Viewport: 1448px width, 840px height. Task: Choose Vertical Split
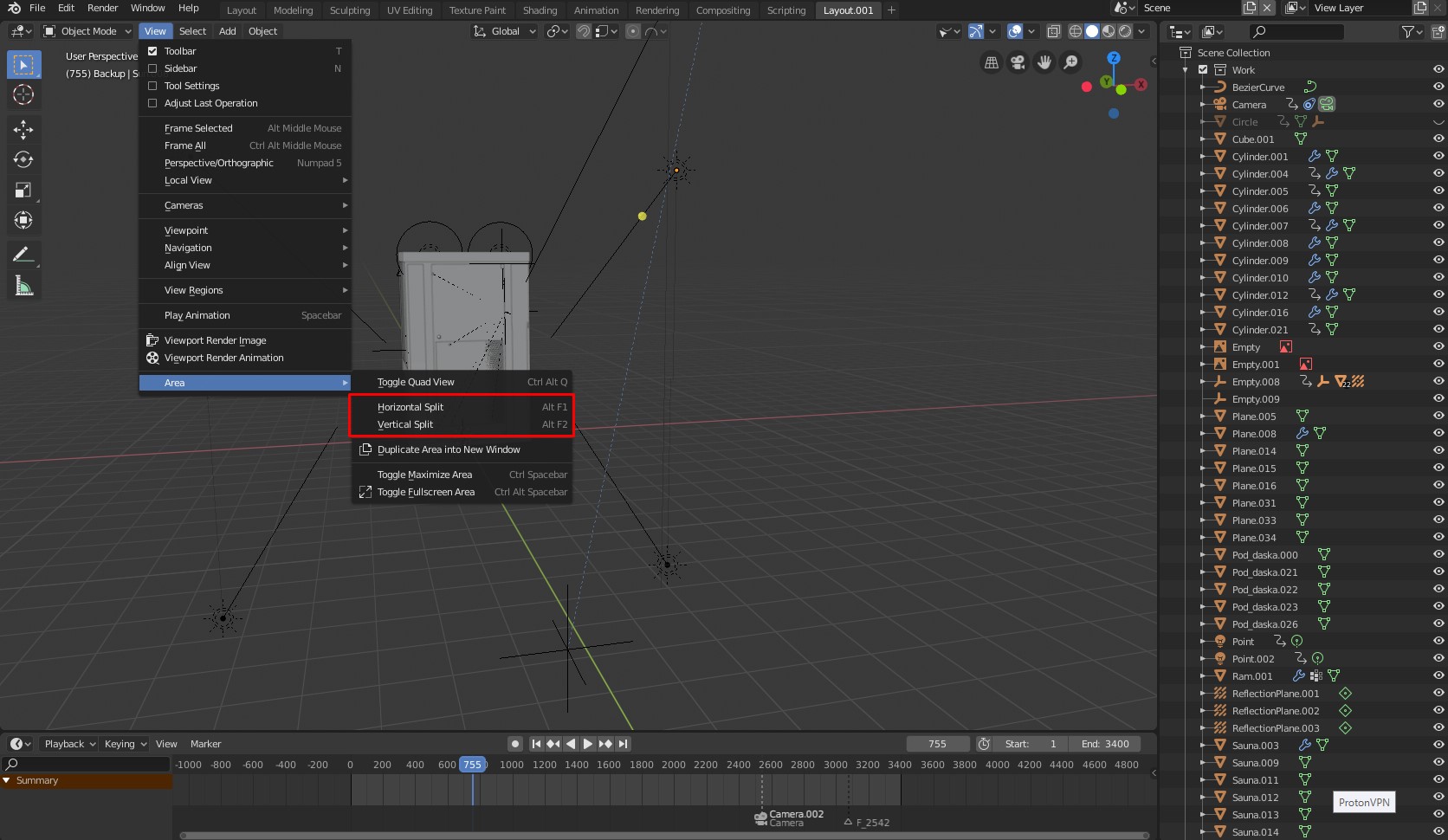click(462, 424)
